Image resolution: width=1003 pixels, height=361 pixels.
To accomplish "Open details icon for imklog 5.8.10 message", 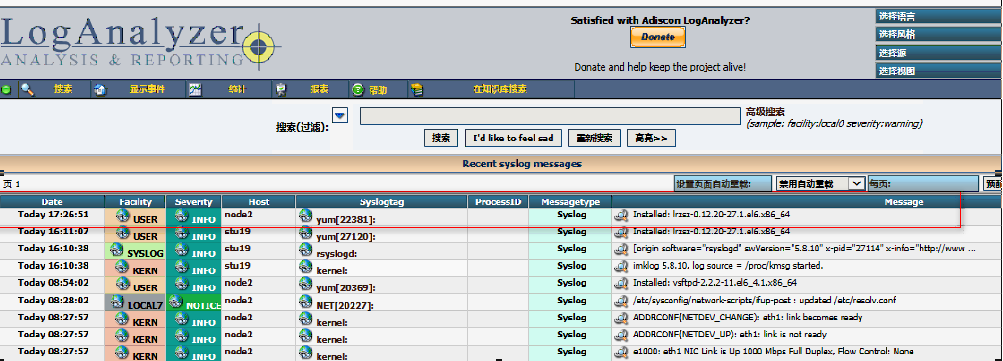I will [x=620, y=266].
